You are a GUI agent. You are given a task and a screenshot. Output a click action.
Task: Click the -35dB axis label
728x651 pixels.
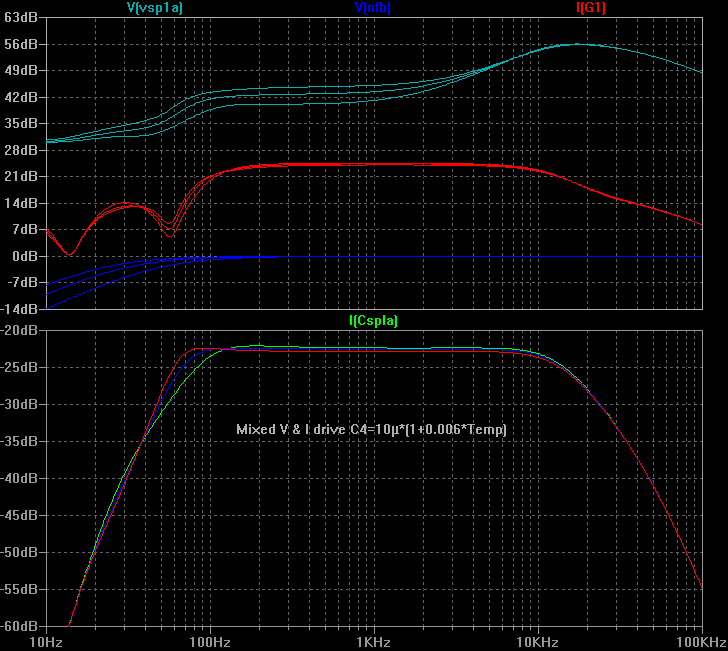pyautogui.click(x=19, y=441)
